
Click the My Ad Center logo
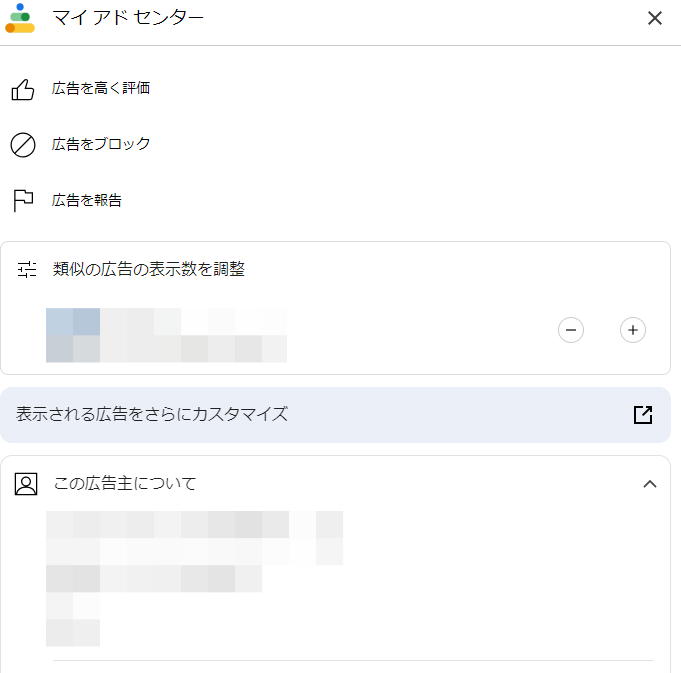click(20, 18)
